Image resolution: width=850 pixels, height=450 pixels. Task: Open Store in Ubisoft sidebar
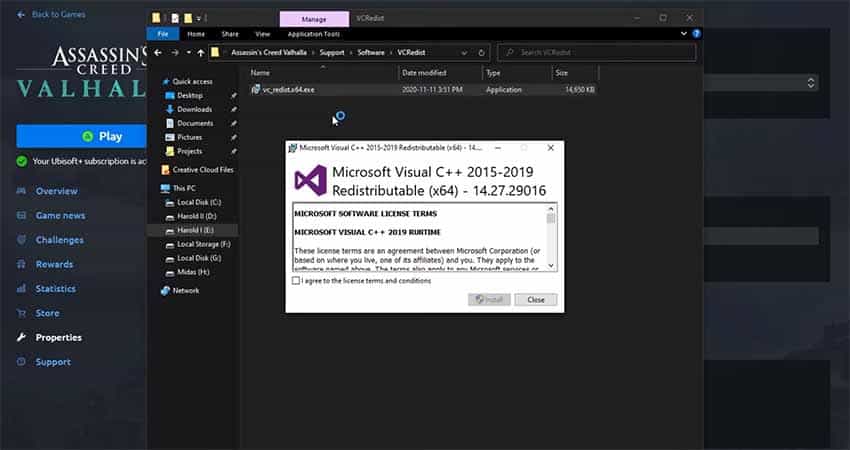[48, 313]
